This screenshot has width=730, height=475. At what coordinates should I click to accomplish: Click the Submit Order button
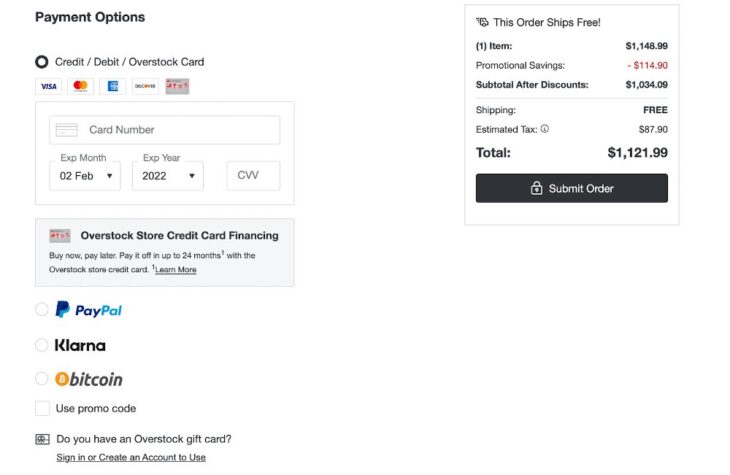[571, 188]
